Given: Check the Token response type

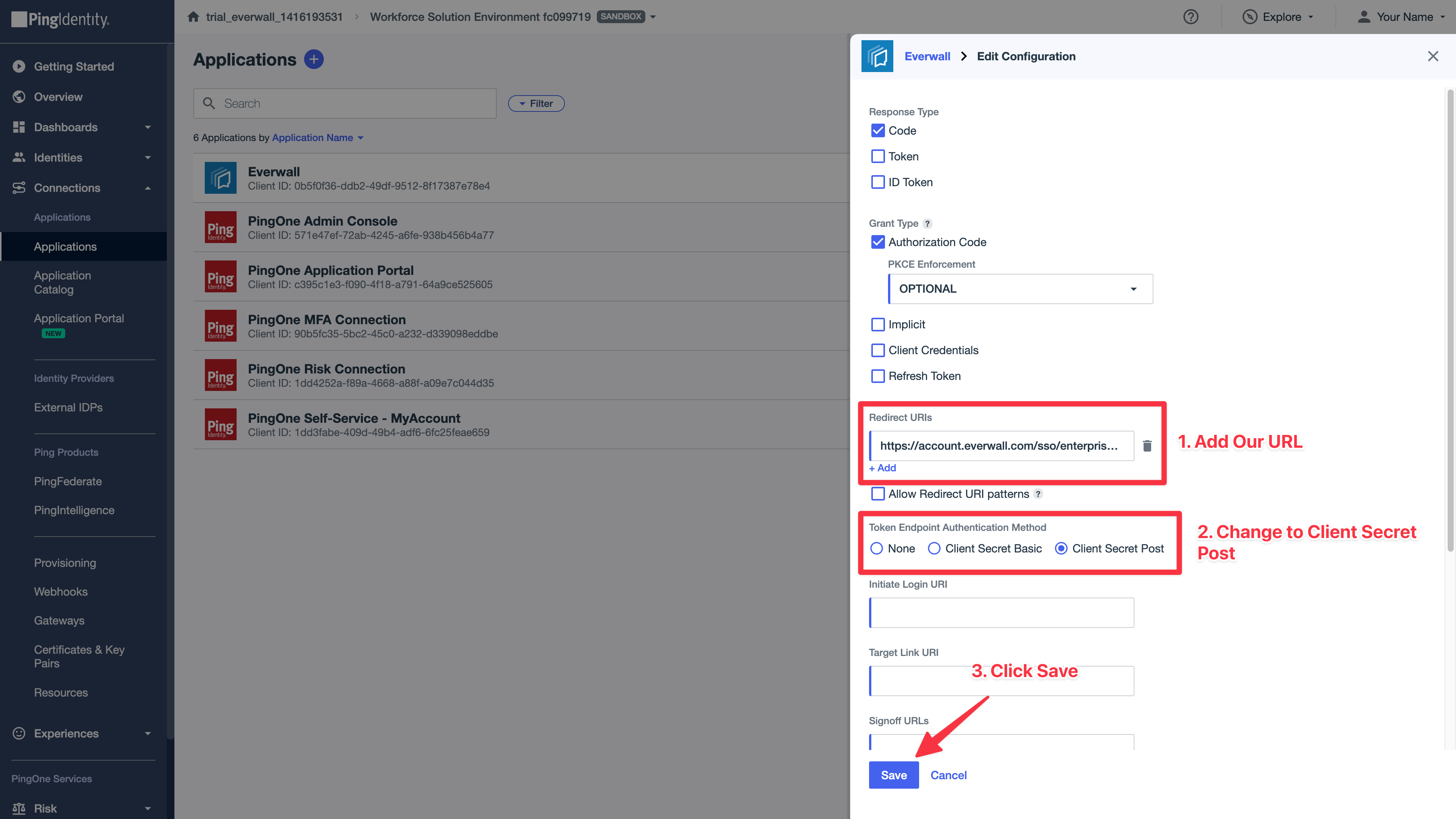Looking at the screenshot, I should (878, 156).
